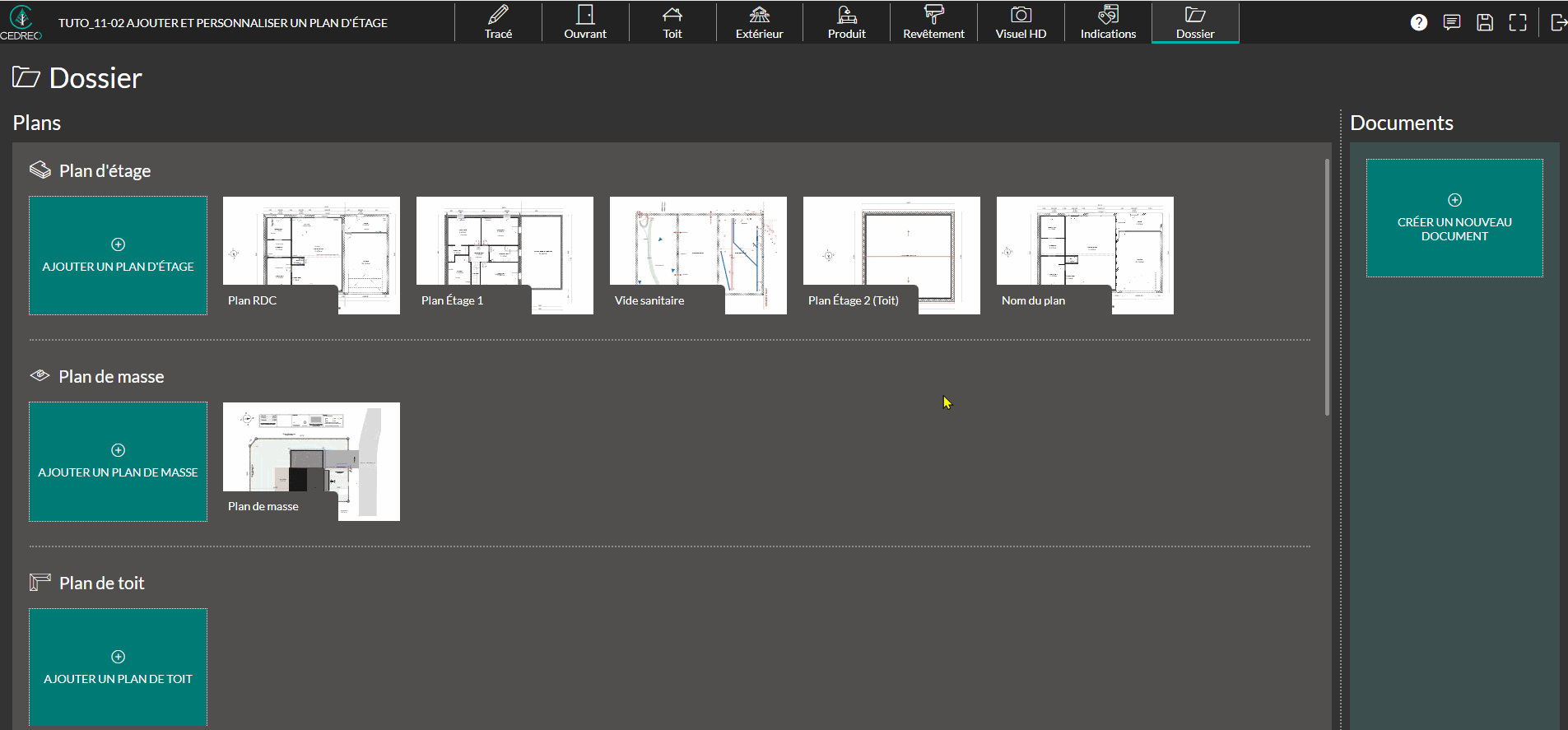Open the chat messages icon
The height and width of the screenshot is (730, 1568).
tap(1452, 22)
